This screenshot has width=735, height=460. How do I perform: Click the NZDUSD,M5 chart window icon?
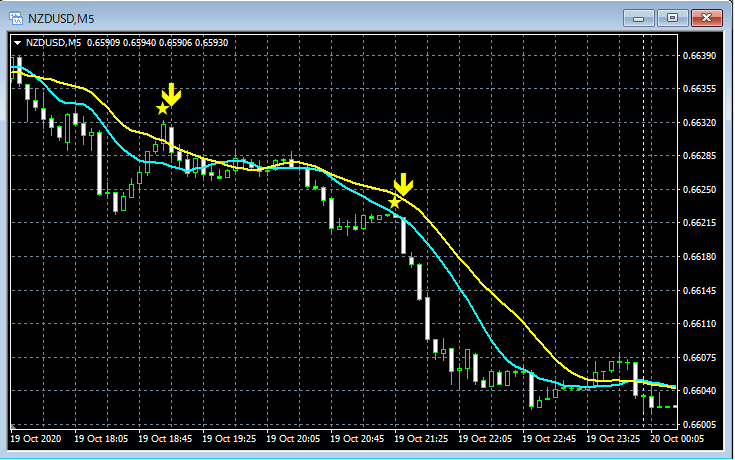[16, 18]
